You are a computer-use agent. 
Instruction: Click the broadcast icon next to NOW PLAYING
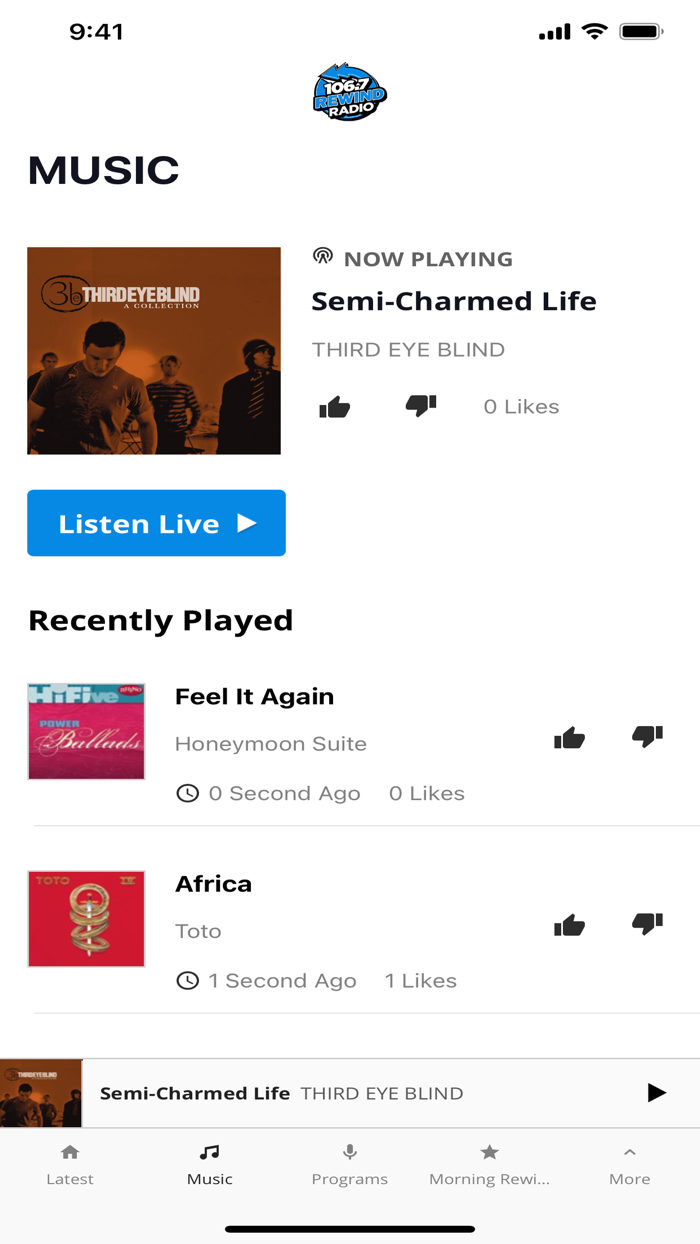point(322,257)
